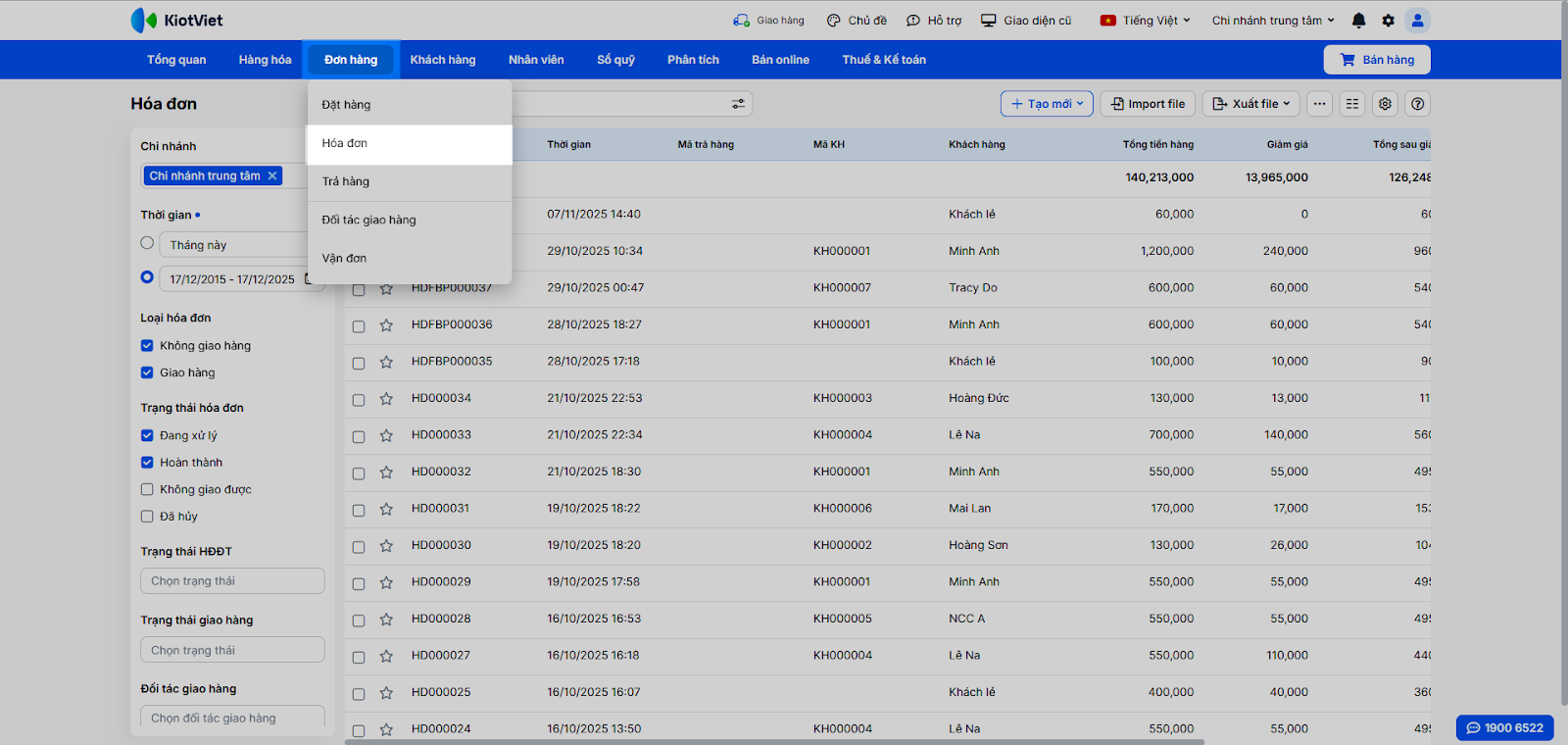This screenshot has height=745, width=1568.
Task: Uncheck the Giao hàng checkbox
Action: 147,372
